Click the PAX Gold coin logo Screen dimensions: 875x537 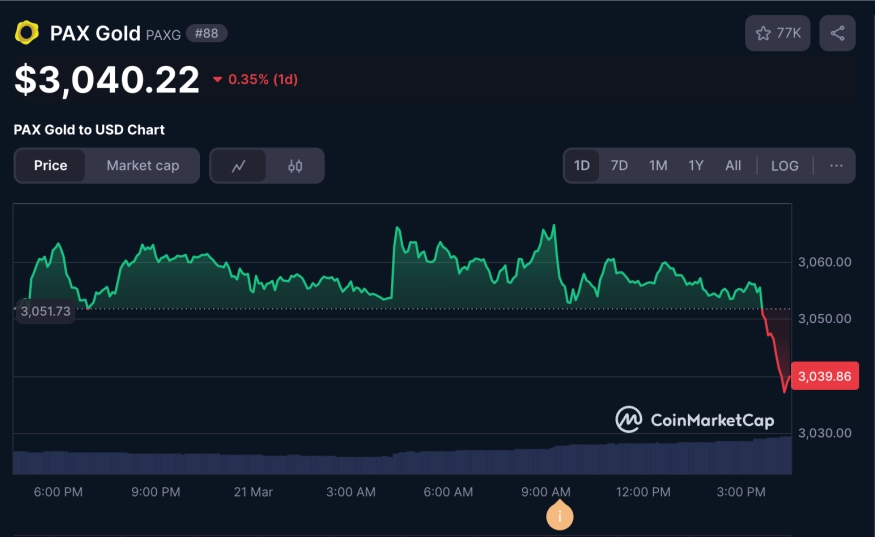[26, 33]
